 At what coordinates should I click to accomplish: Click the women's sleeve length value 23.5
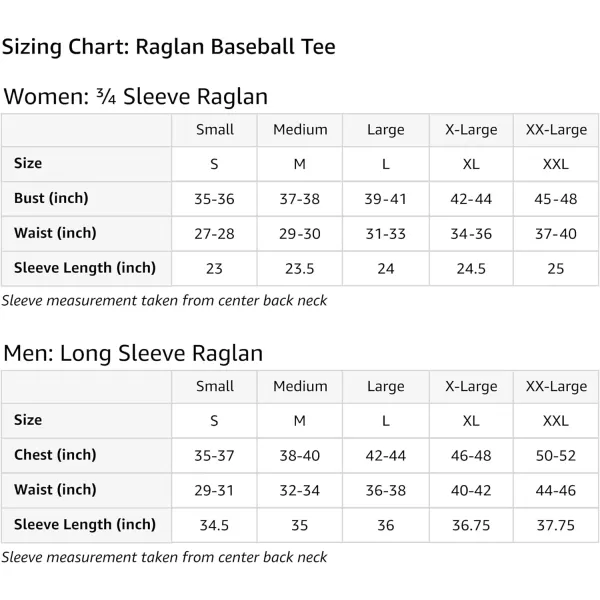[300, 269]
